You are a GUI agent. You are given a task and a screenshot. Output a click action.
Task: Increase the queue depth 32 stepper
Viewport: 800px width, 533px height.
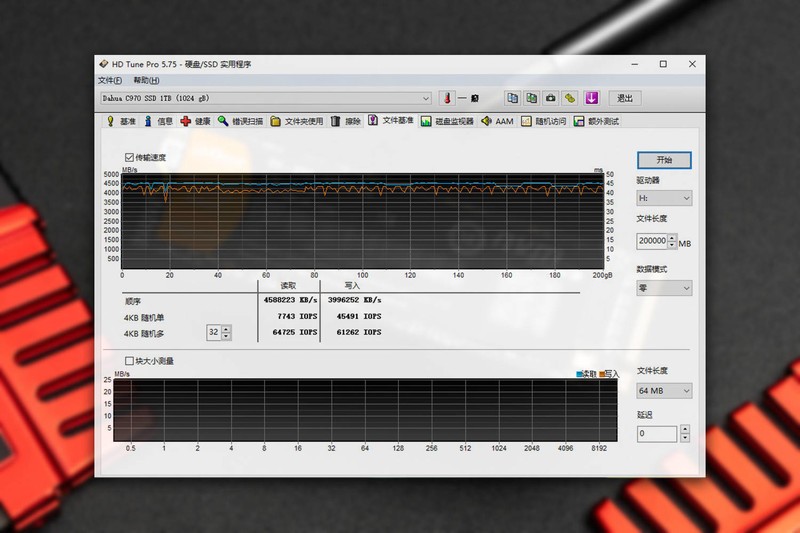(x=226, y=329)
